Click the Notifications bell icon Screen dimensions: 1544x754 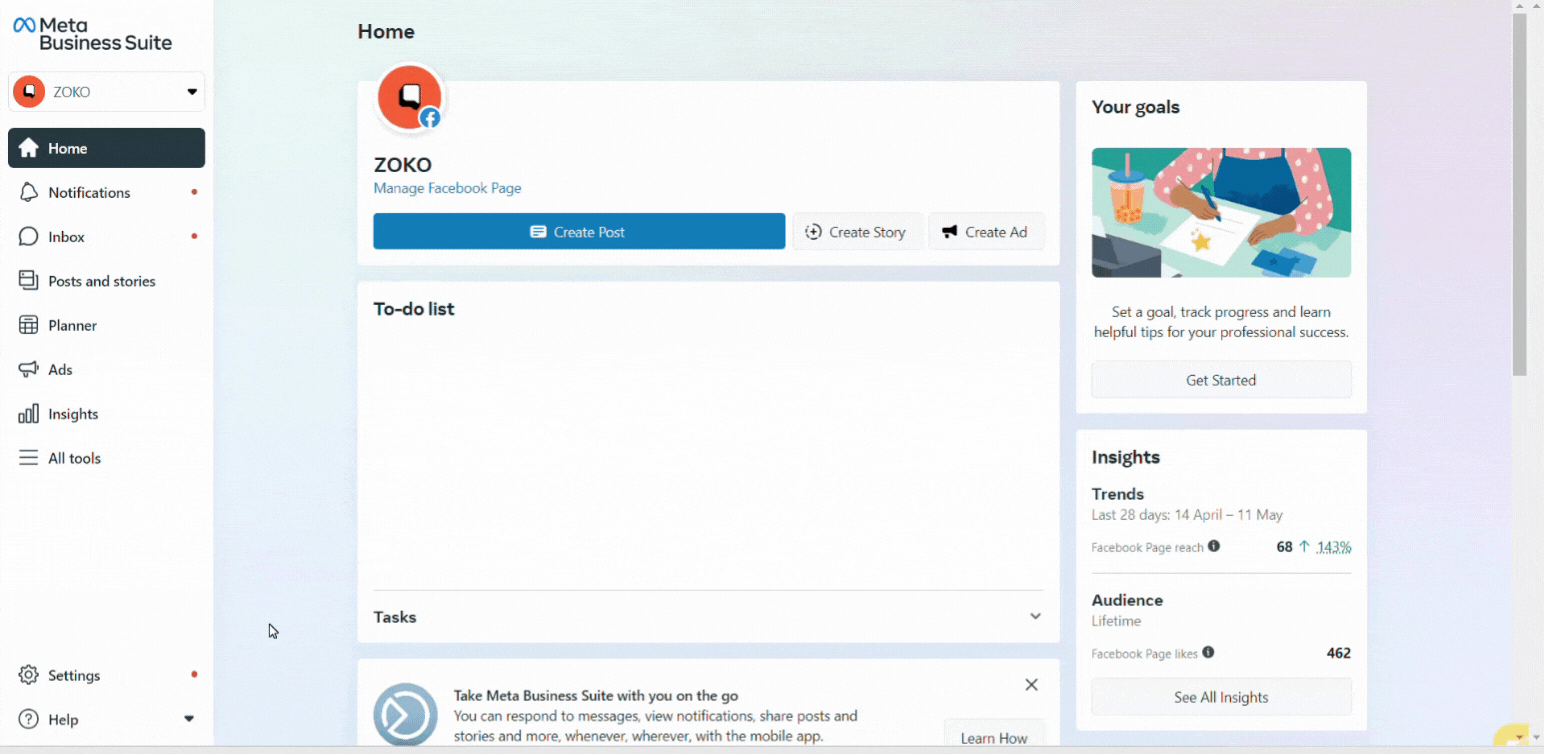[29, 192]
